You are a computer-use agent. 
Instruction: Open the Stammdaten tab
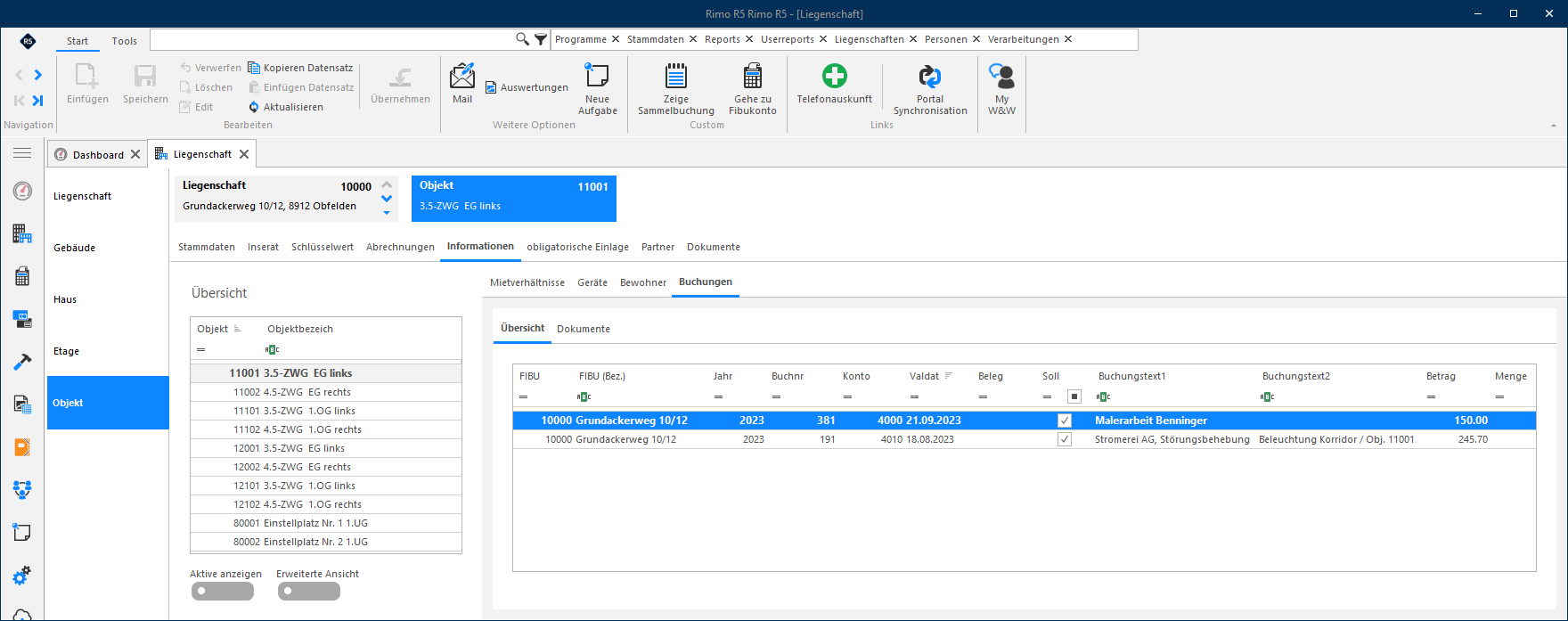click(207, 247)
